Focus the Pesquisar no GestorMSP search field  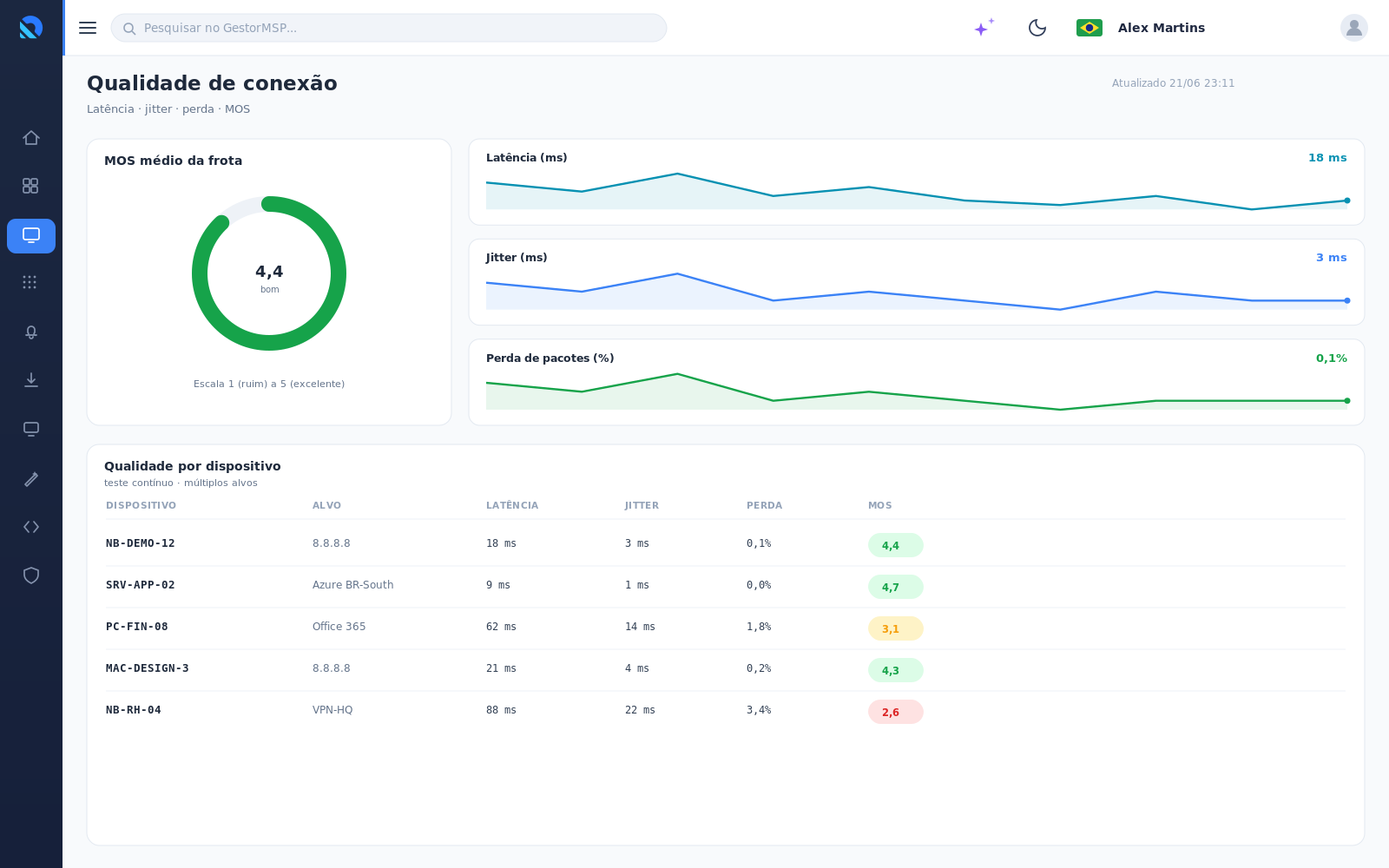point(389,28)
